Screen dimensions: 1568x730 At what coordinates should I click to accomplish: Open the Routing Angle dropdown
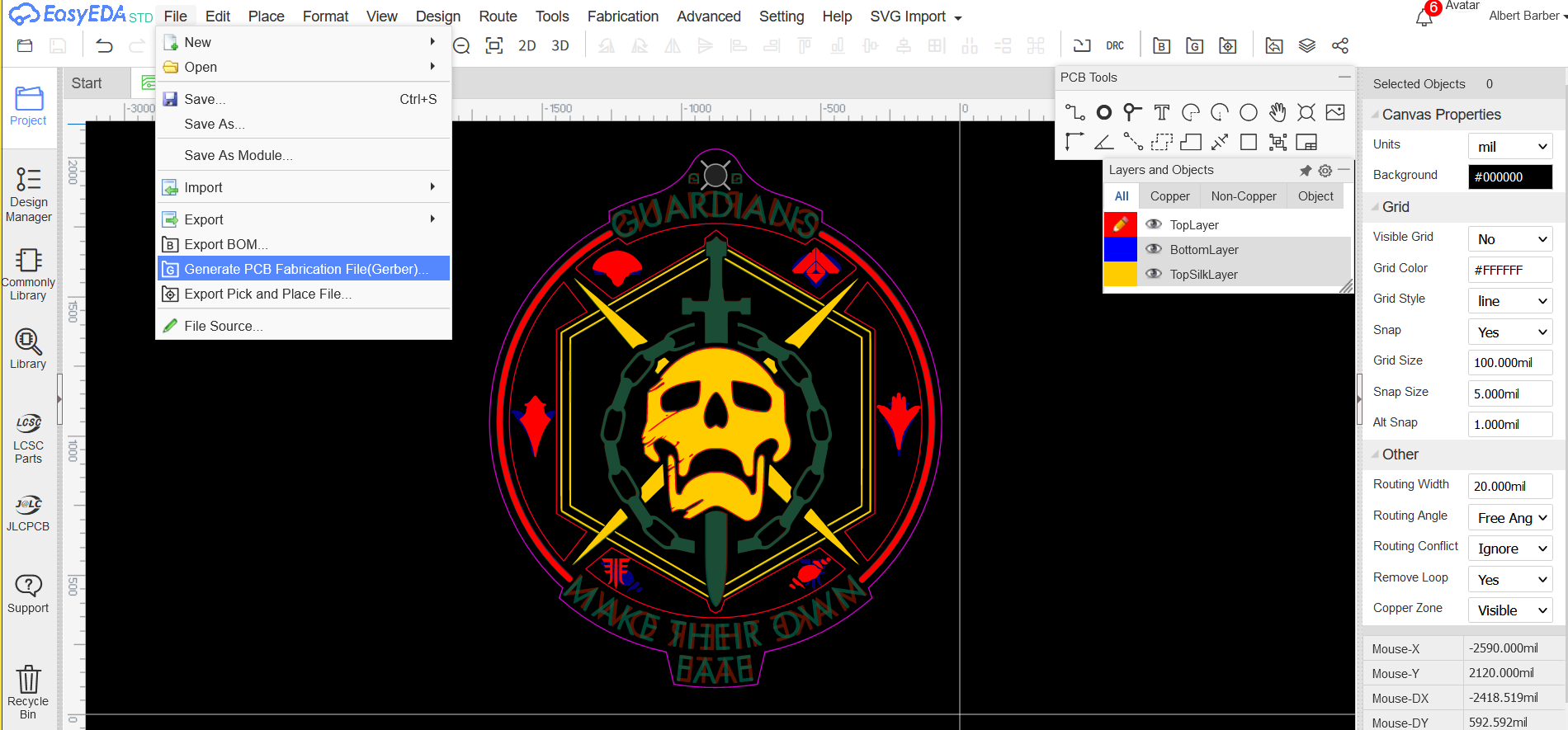(1510, 517)
